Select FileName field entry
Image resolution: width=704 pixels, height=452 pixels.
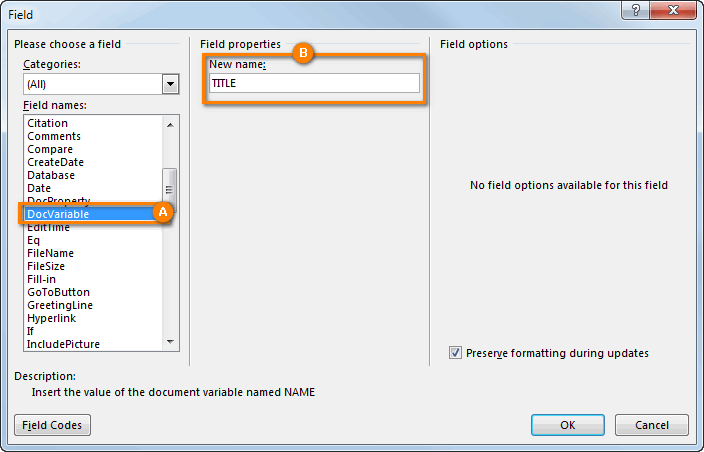point(50,253)
